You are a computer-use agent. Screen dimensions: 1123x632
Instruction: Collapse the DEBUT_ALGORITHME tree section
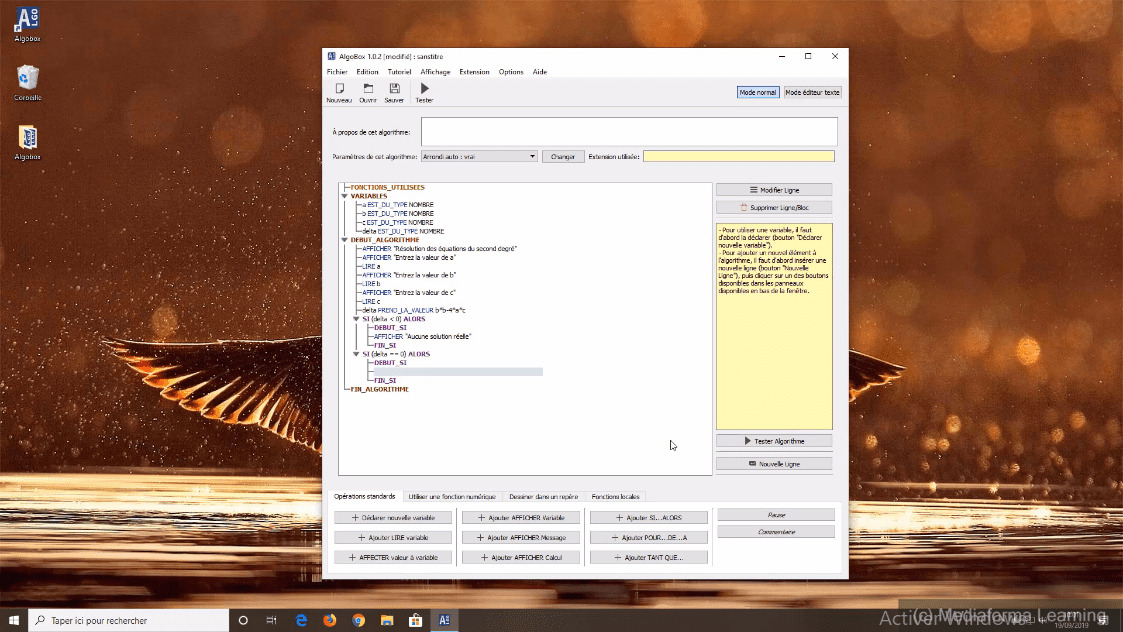pyautogui.click(x=345, y=240)
